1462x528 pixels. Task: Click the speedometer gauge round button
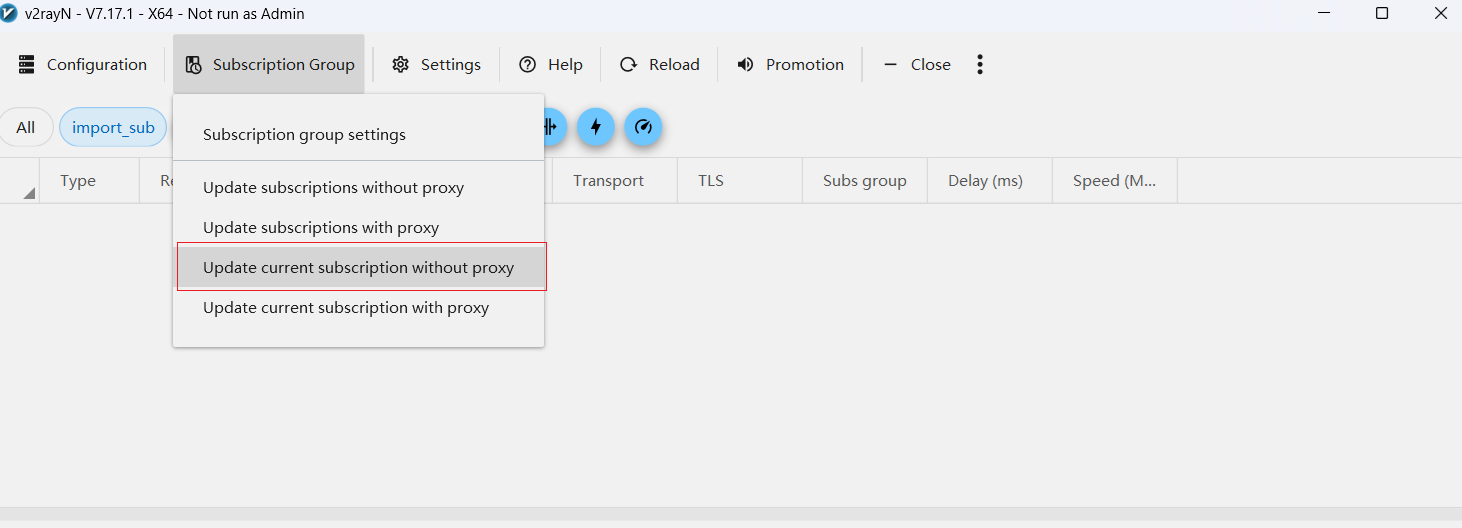pyautogui.click(x=643, y=127)
